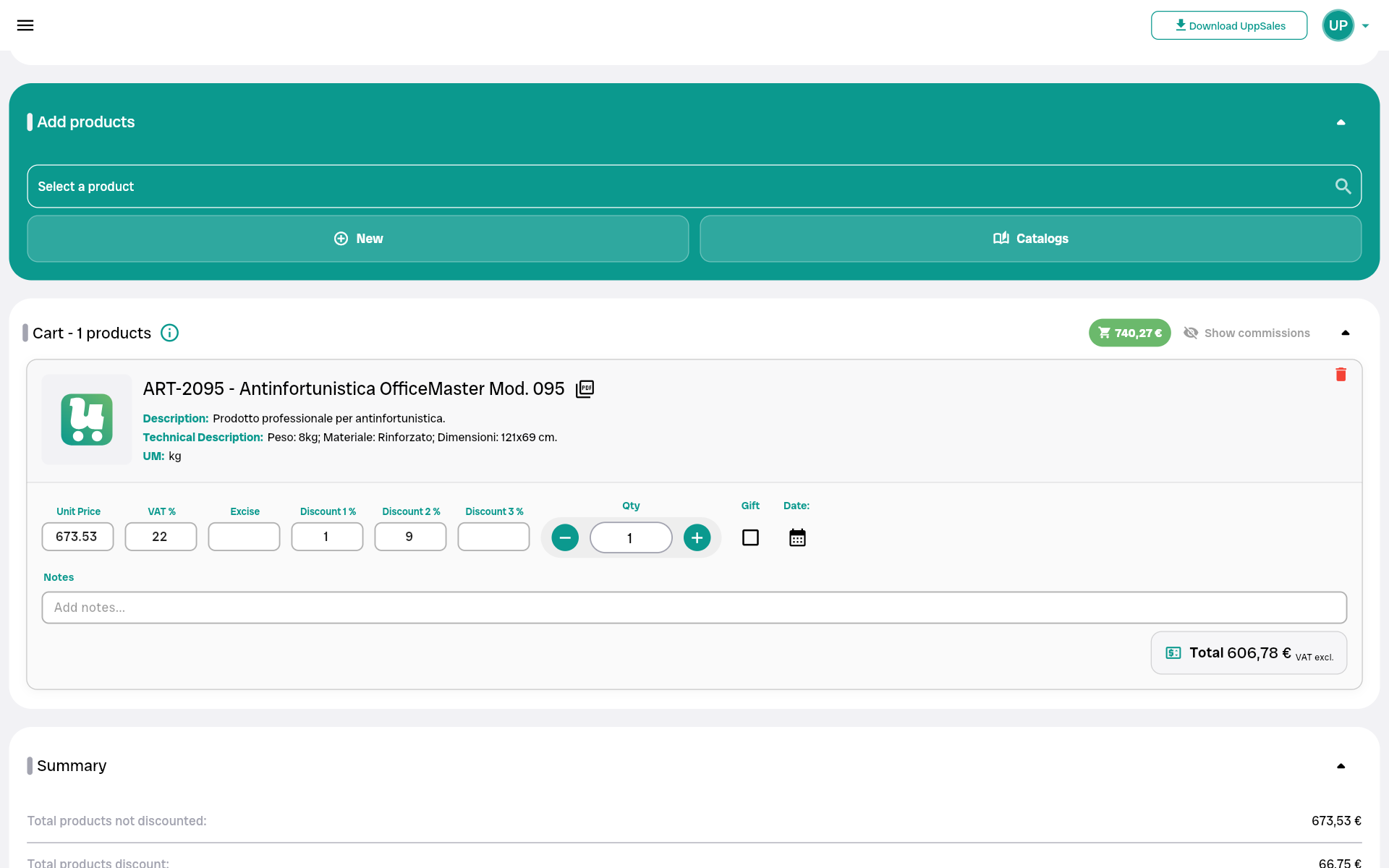
Task: Click the Select a product search field
Action: pyautogui.click(x=680, y=187)
